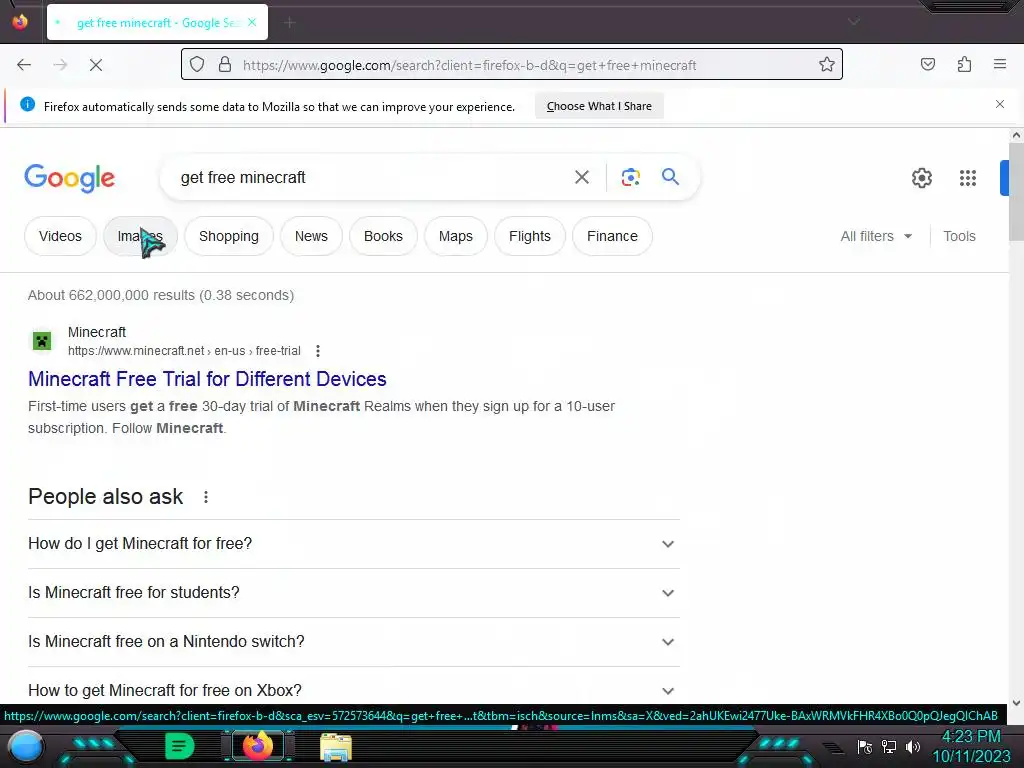Open the All filters dropdown
Screen dimensions: 1024x768
[x=876, y=236]
